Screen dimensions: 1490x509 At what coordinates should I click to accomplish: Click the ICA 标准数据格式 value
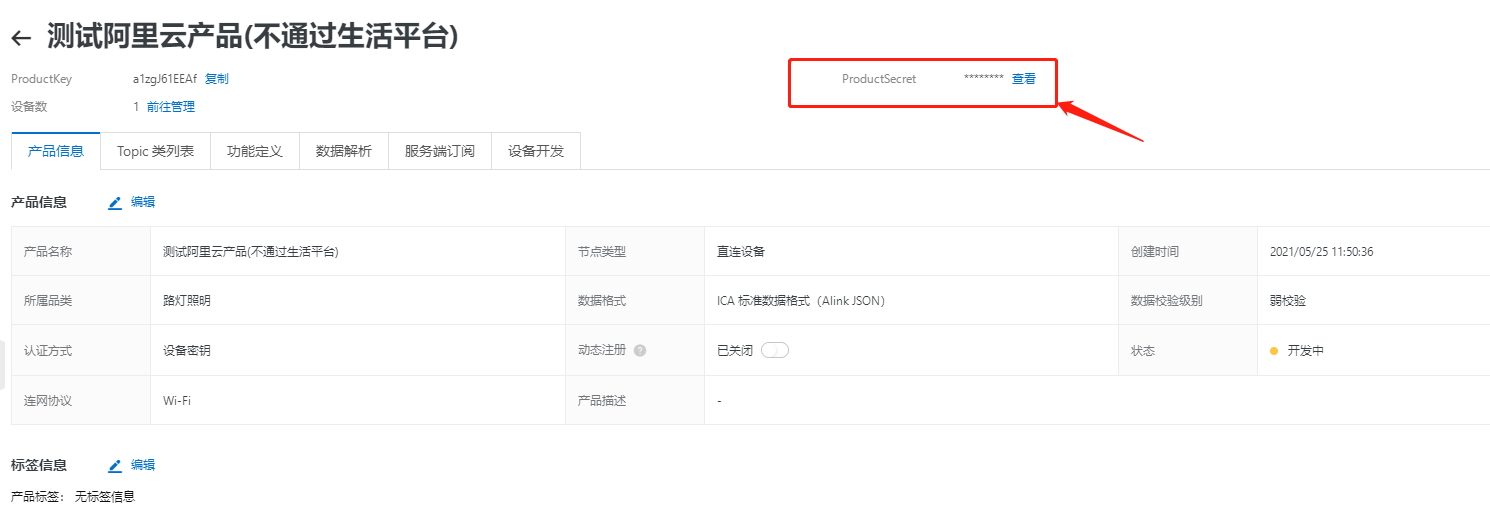[801, 301]
